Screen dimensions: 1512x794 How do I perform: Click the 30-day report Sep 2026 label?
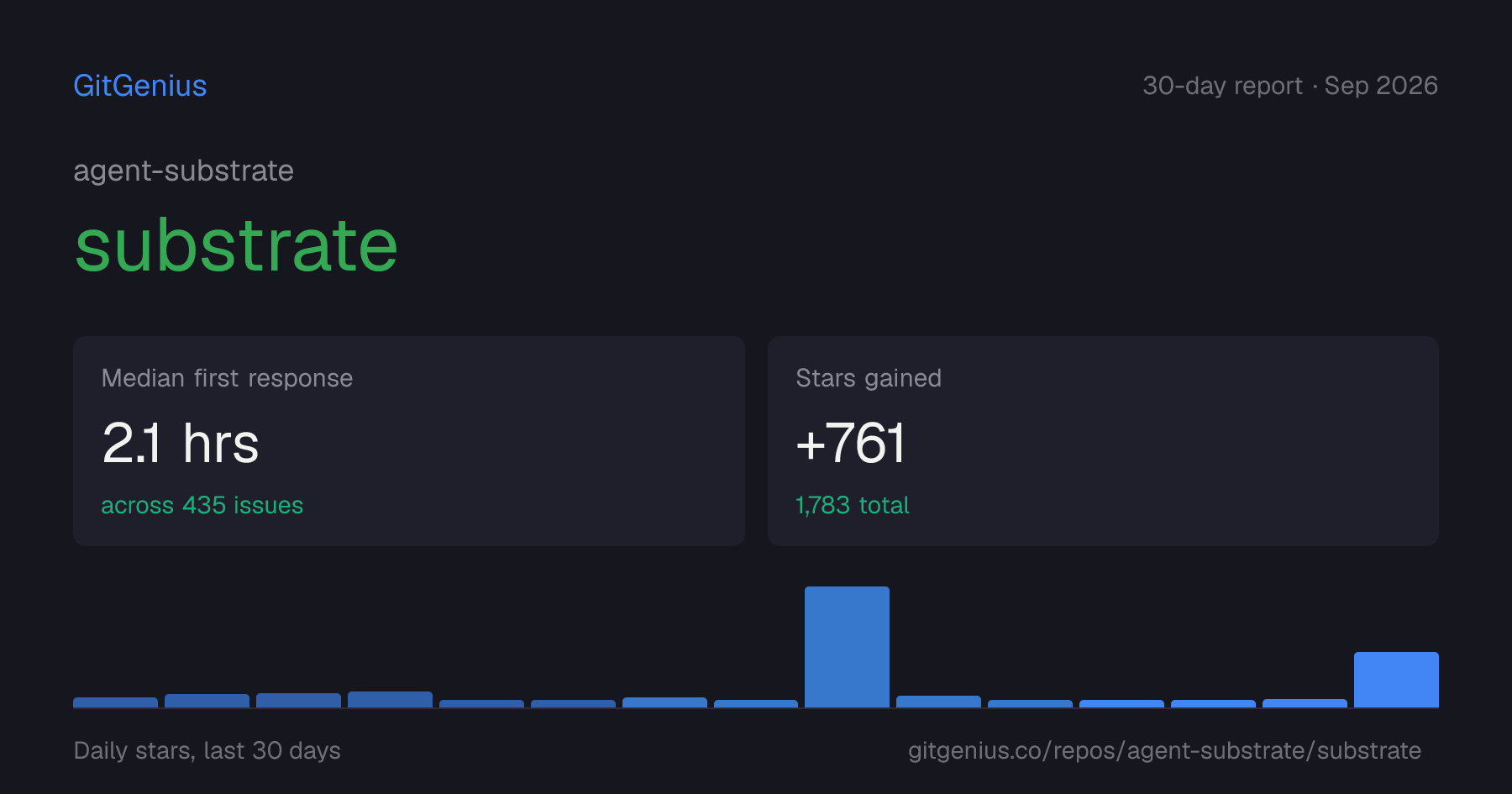(x=1290, y=86)
